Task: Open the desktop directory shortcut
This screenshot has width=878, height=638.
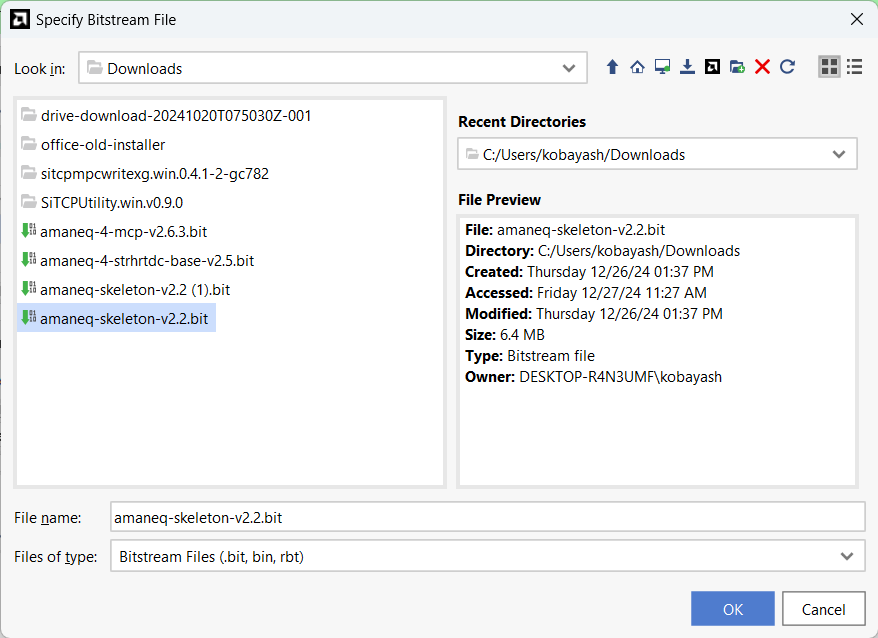Action: point(662,67)
